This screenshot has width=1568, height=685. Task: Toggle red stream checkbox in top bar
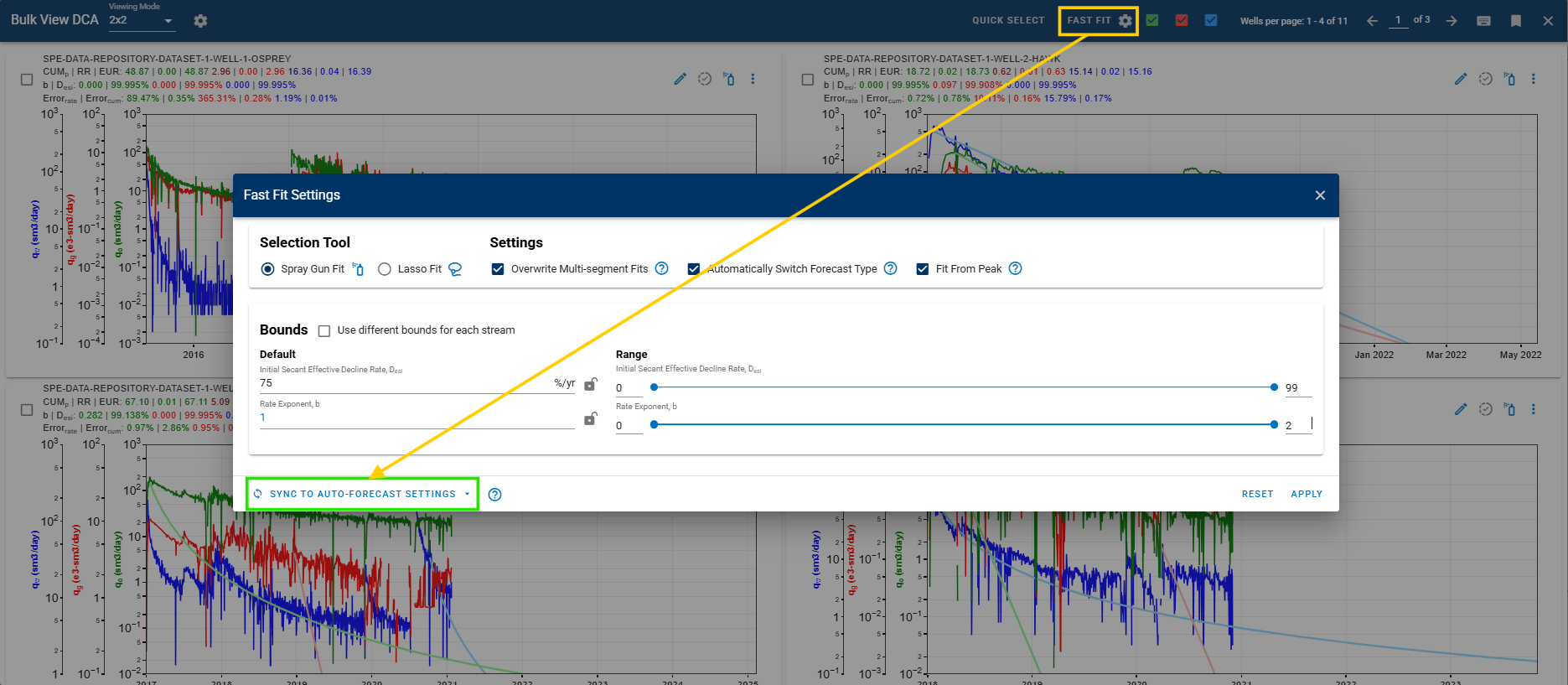click(x=1182, y=20)
